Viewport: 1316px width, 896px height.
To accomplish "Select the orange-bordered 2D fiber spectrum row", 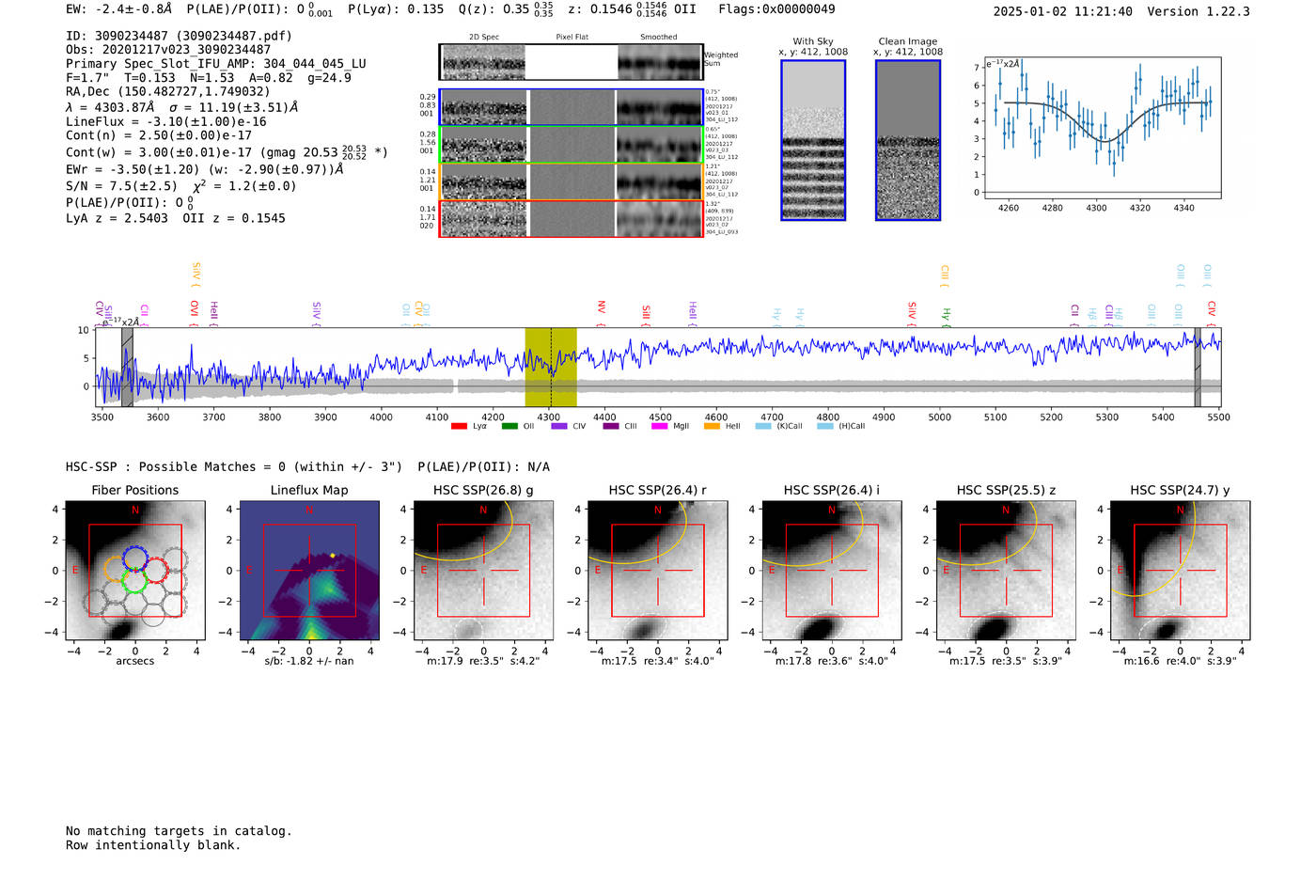I will click(572, 181).
